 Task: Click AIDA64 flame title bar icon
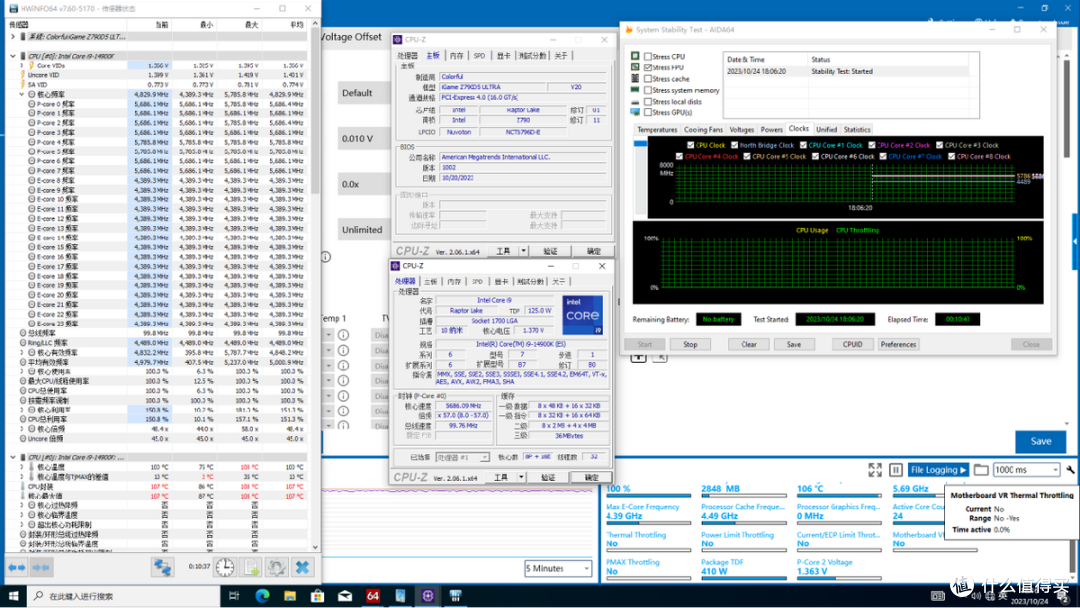tap(629, 30)
